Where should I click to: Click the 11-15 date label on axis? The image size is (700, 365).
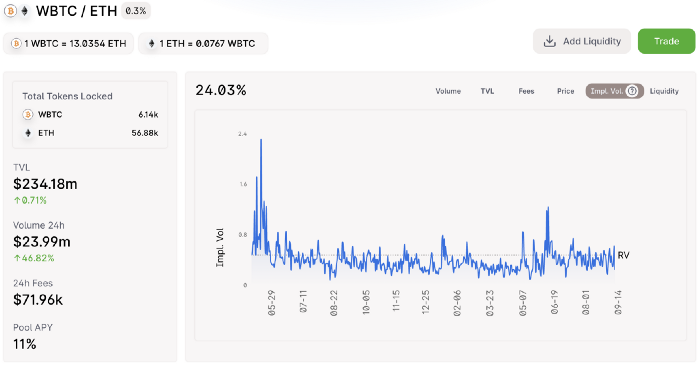pyautogui.click(x=396, y=301)
